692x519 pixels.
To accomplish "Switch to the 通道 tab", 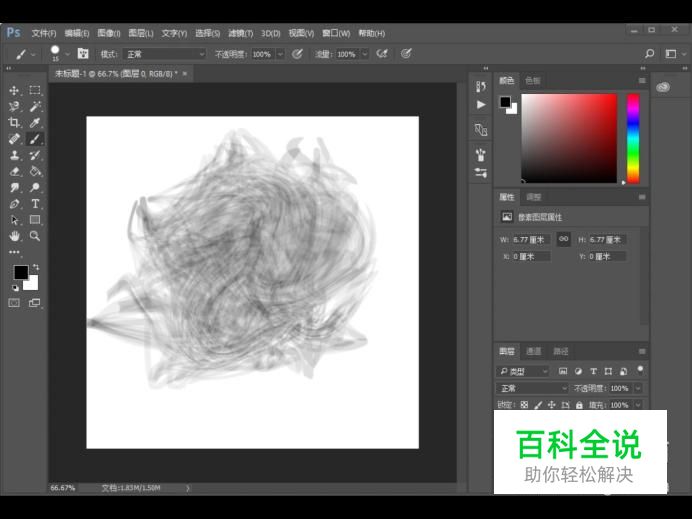I will (x=534, y=351).
